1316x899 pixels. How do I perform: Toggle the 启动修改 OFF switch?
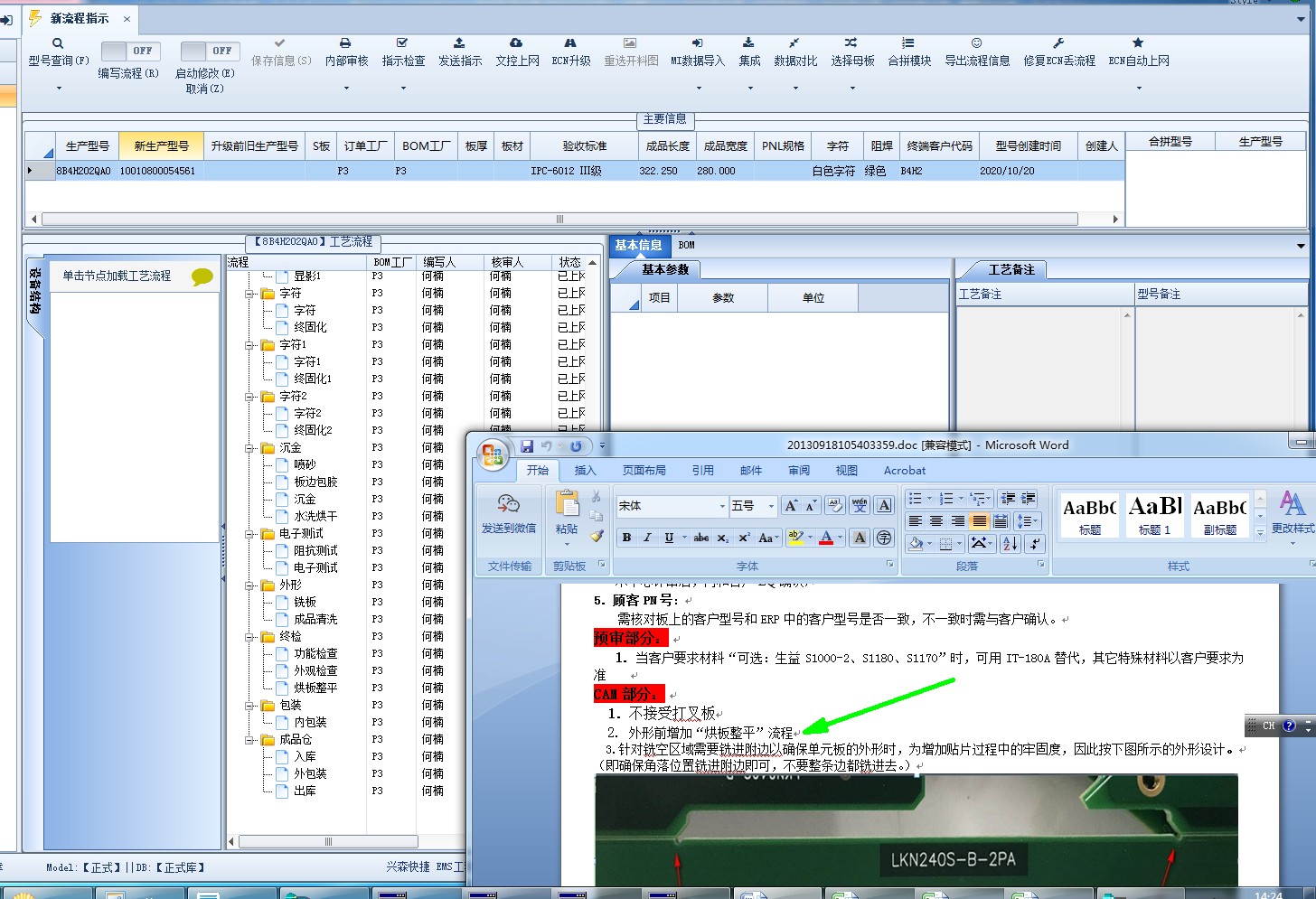(x=210, y=51)
